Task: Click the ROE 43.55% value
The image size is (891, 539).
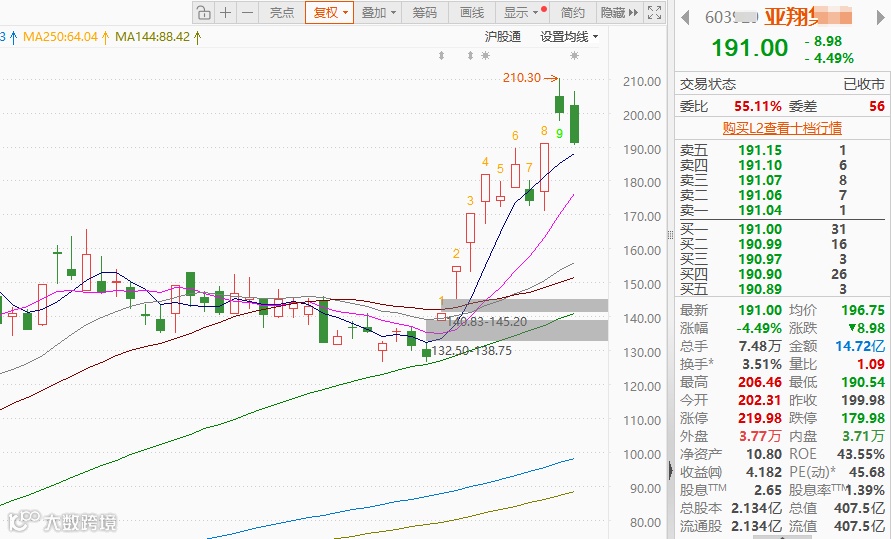Action: (x=860, y=454)
